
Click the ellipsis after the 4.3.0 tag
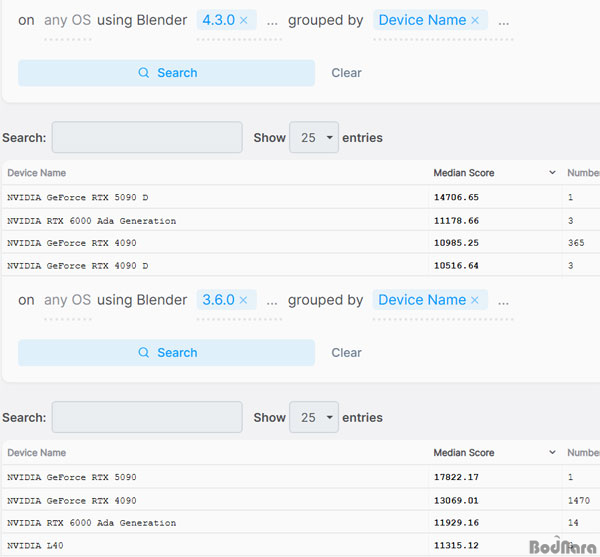272,22
